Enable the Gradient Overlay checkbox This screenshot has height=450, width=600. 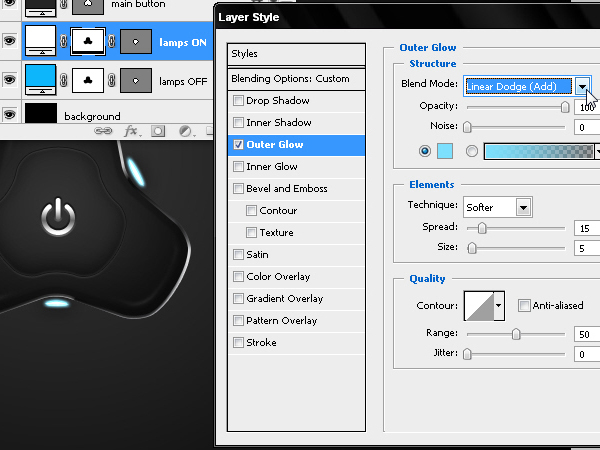pyautogui.click(x=238, y=298)
